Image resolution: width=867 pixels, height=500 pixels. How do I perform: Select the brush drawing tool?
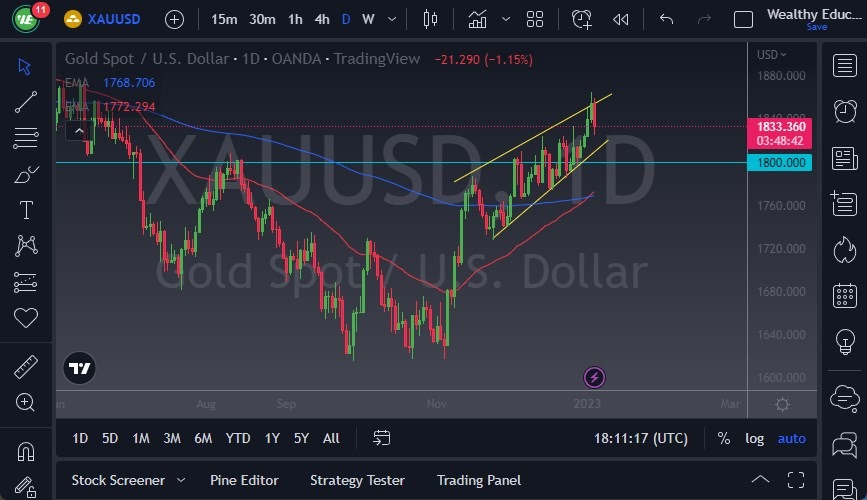26,174
